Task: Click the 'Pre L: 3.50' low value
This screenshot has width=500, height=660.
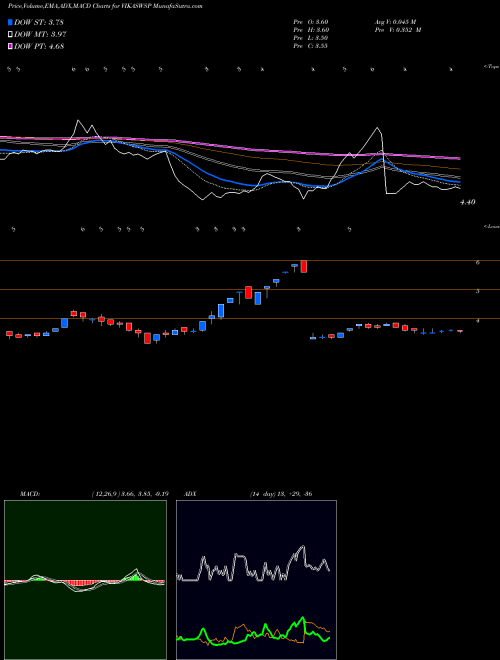Action: (311, 38)
